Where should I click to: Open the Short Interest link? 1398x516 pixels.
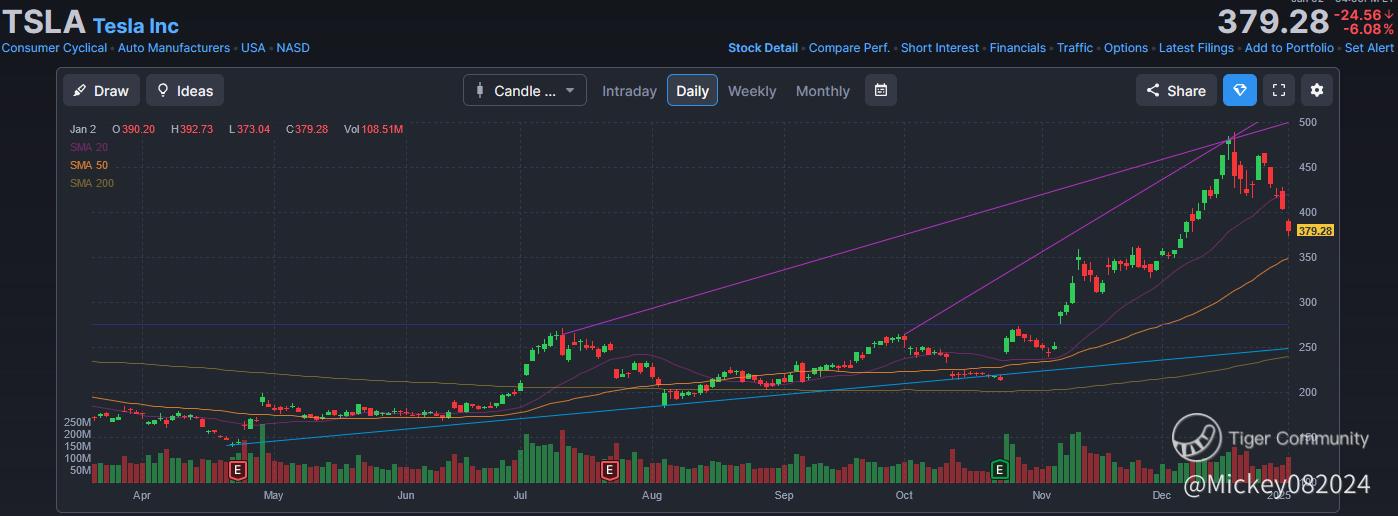tap(940, 48)
